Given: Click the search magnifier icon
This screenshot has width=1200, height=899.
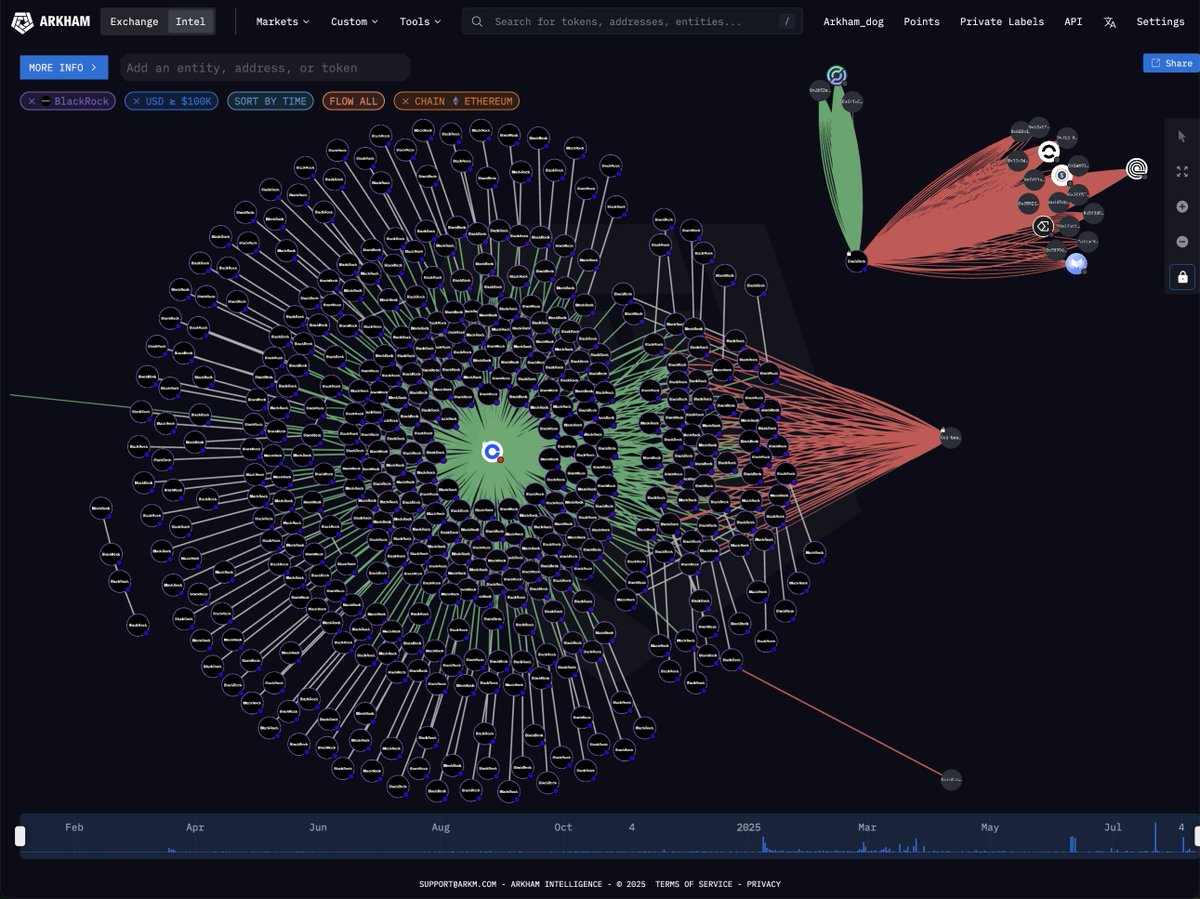Looking at the screenshot, I should (x=478, y=21).
